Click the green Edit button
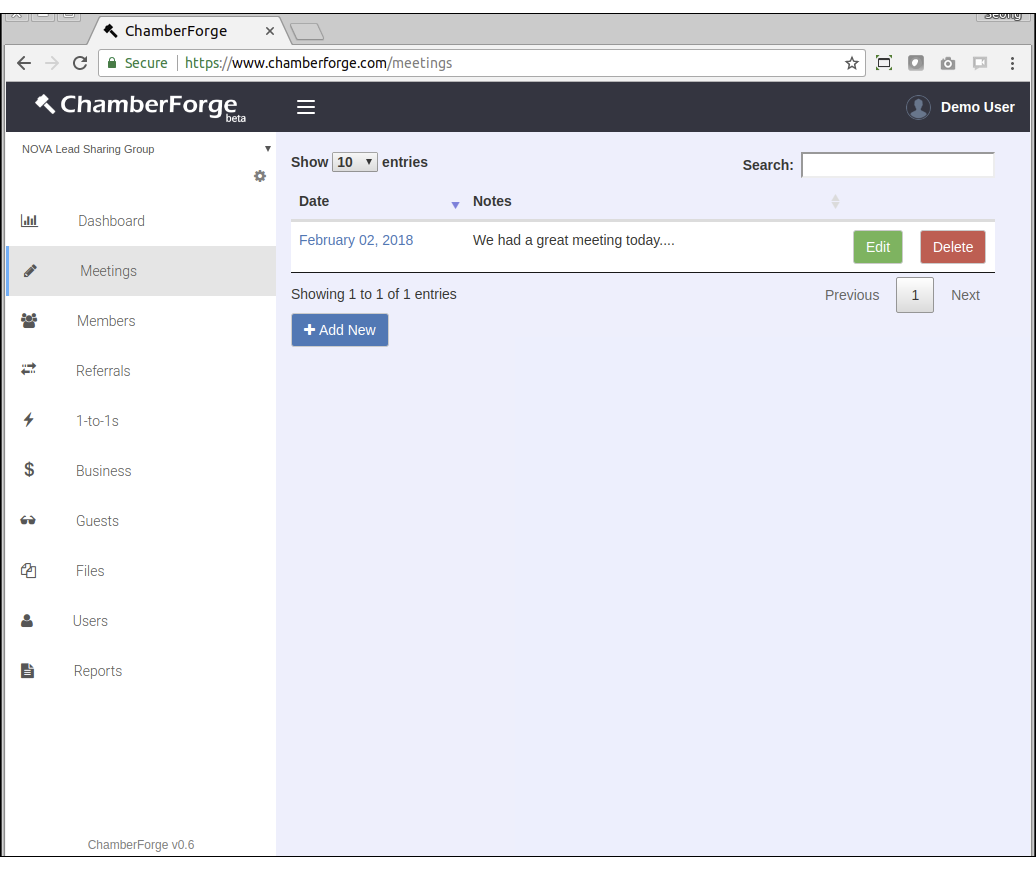This screenshot has width=1036, height=870. click(x=877, y=247)
